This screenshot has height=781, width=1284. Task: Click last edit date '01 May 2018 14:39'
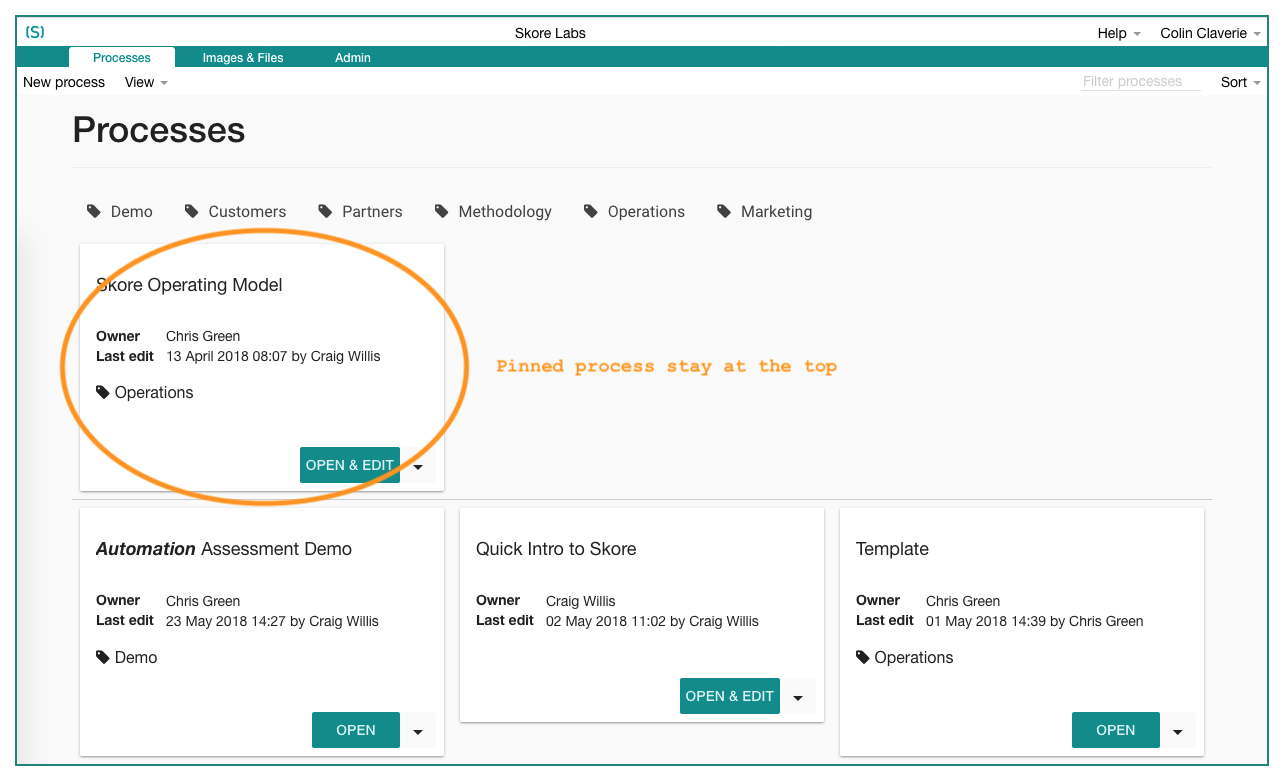pyautogui.click(x=986, y=621)
